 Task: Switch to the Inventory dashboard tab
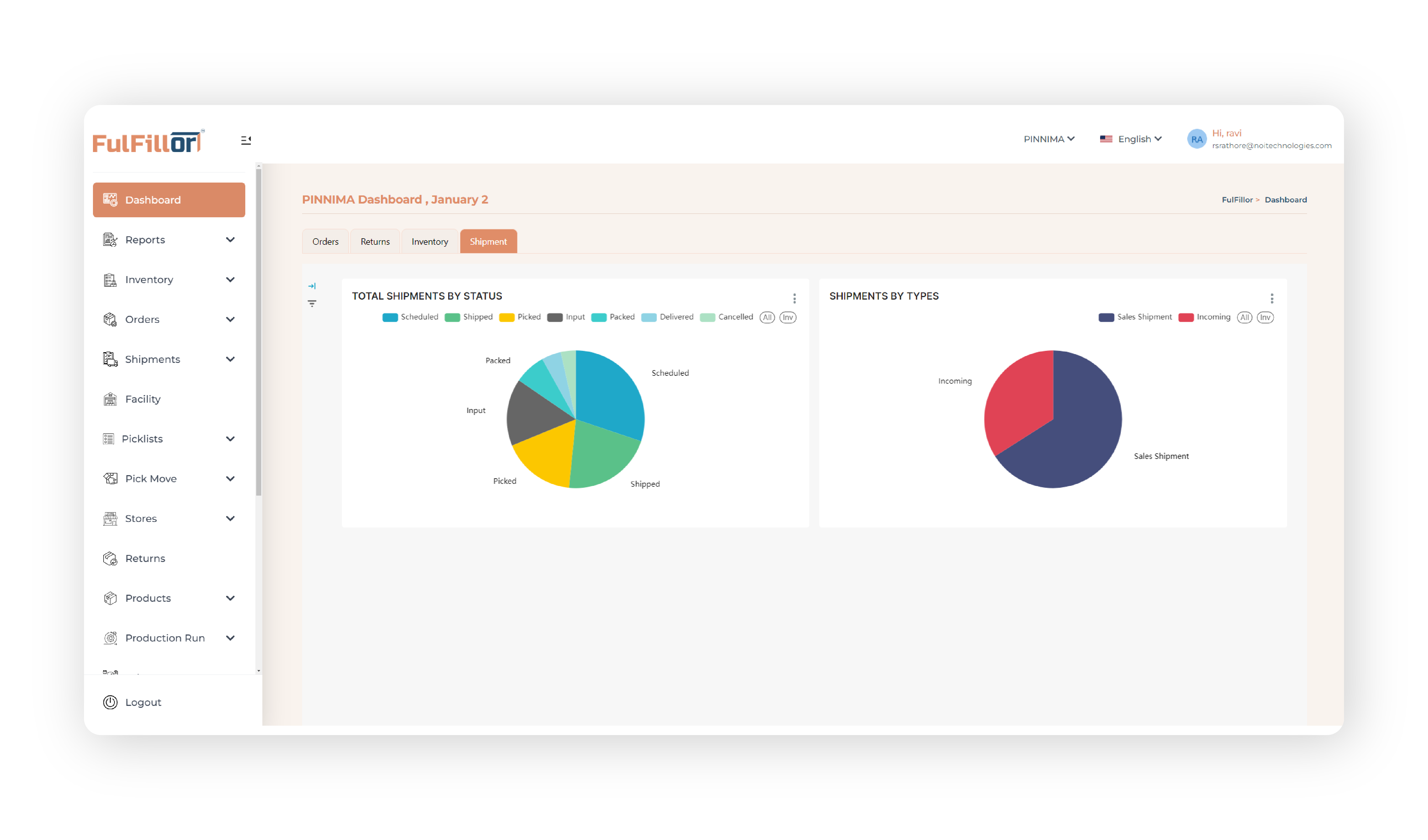(x=430, y=241)
